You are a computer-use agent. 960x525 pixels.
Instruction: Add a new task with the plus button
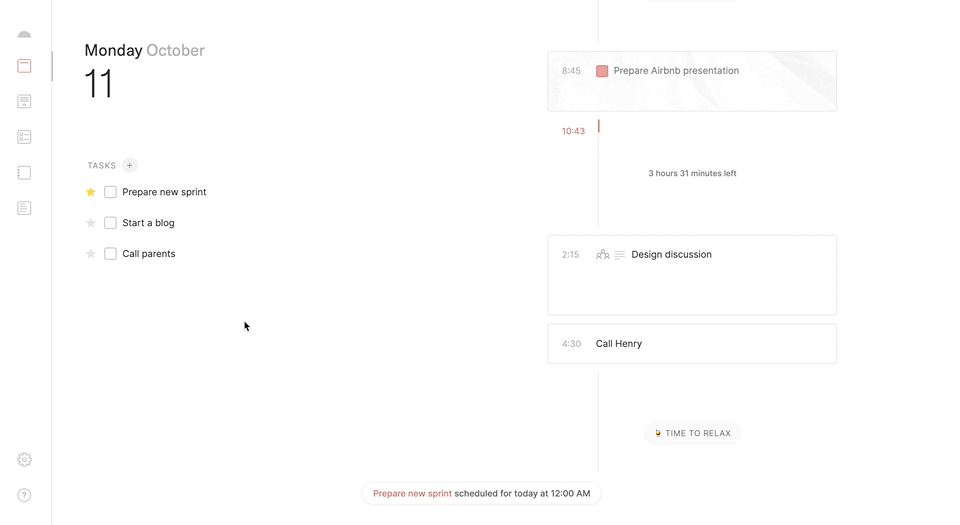pos(130,165)
